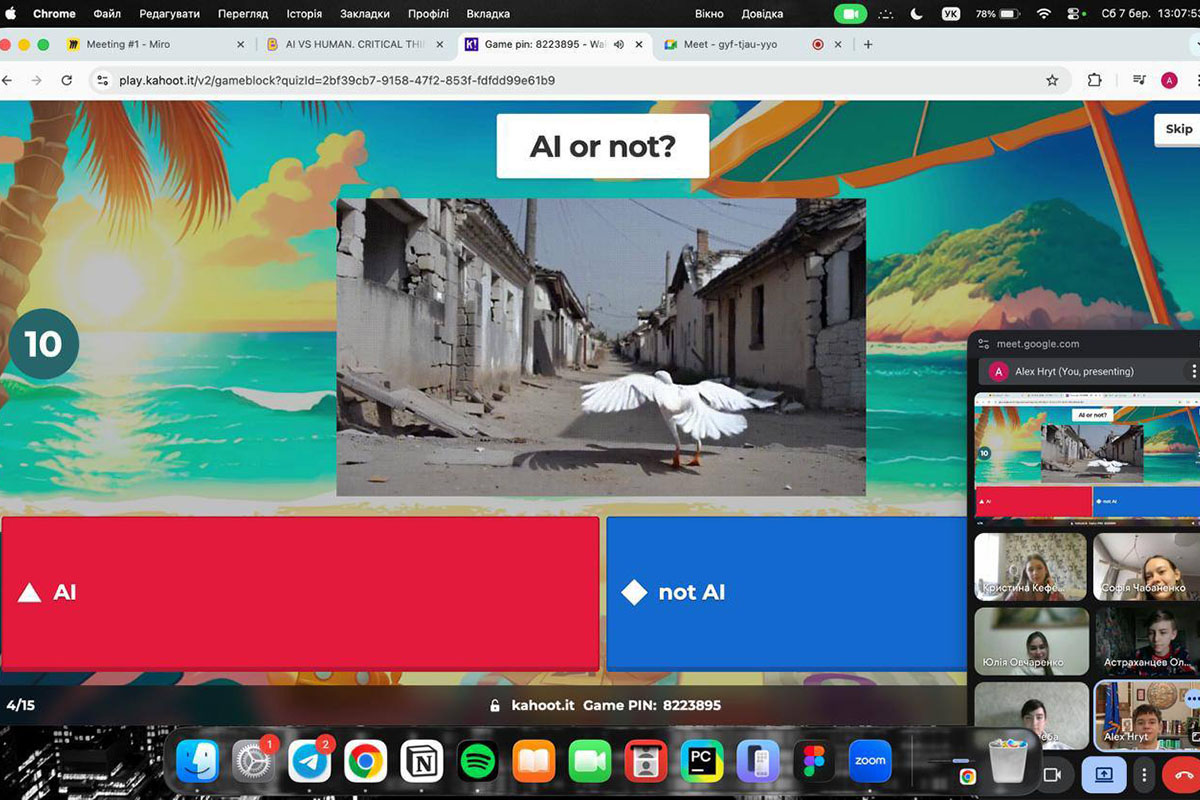The image size is (1200, 800).
Task: Select Юлія Овчаренко video tile
Action: tap(1031, 640)
